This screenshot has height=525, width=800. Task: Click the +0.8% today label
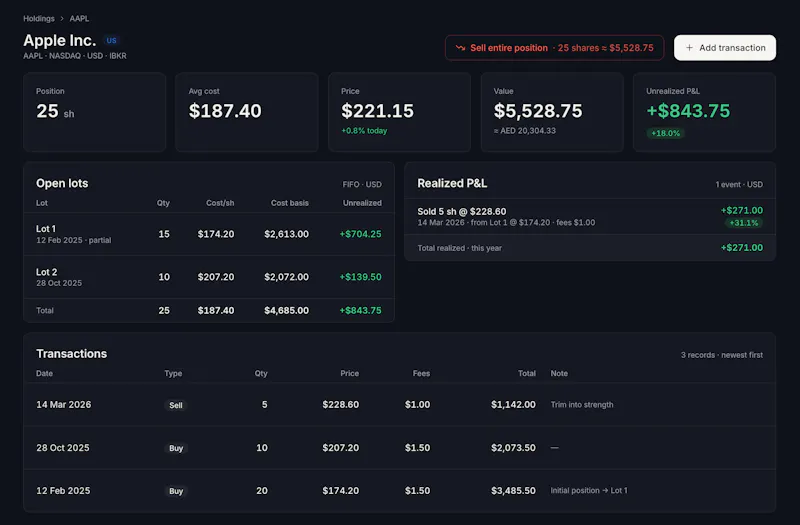[x=364, y=131]
